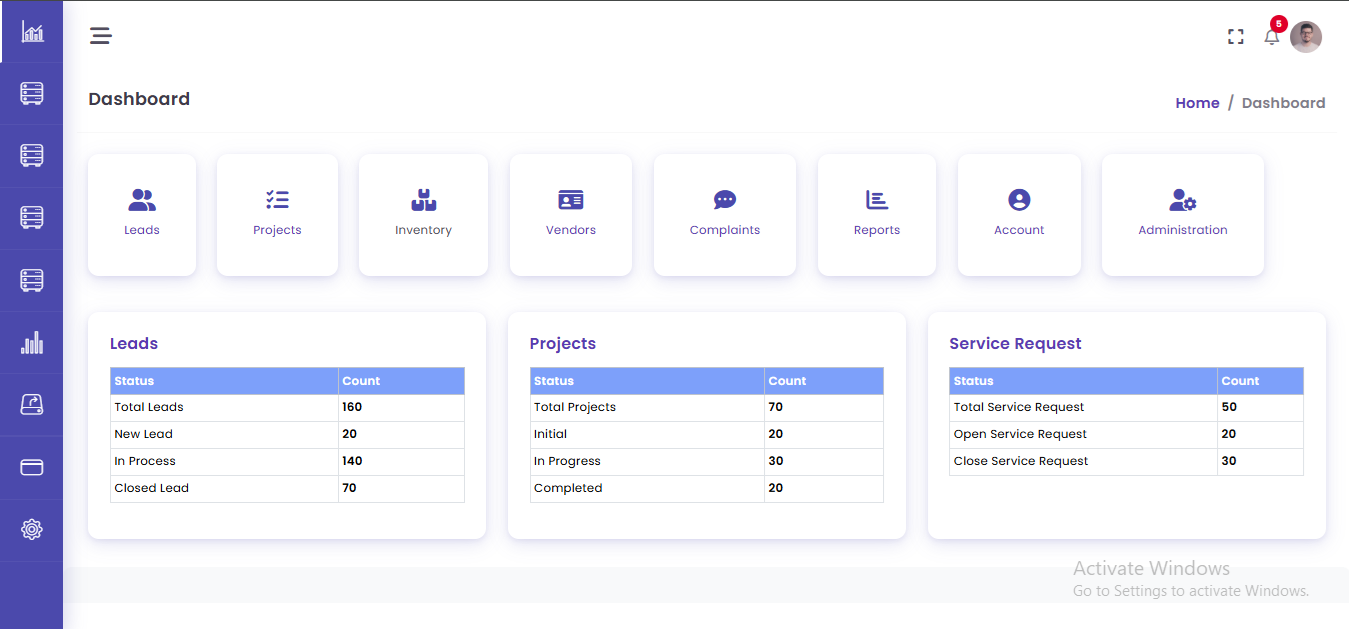Enter fullscreen mode using the expand icon
Image resolution: width=1349 pixels, height=629 pixels.
coord(1235,37)
